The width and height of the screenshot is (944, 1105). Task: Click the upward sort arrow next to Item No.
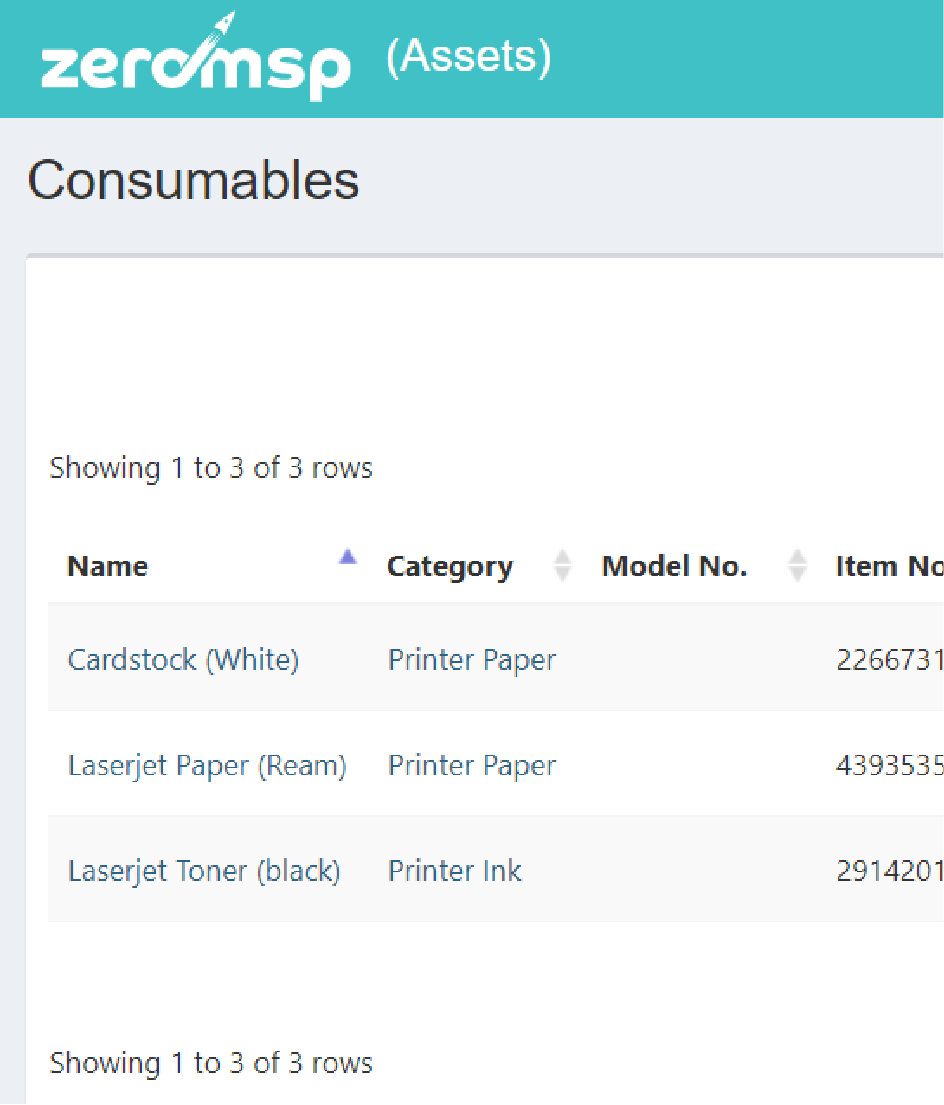click(x=940, y=558)
